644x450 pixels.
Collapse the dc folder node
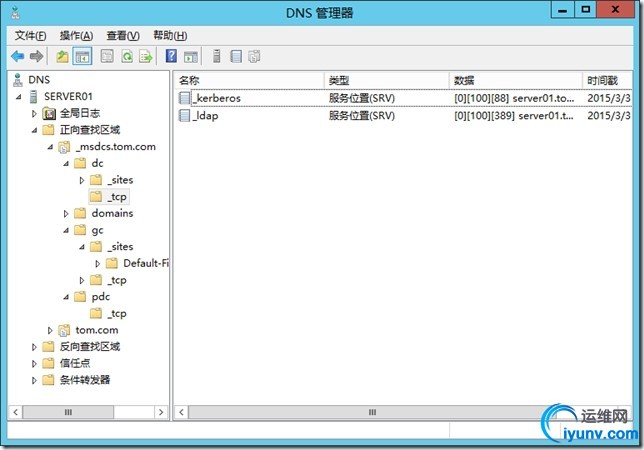(x=66, y=164)
